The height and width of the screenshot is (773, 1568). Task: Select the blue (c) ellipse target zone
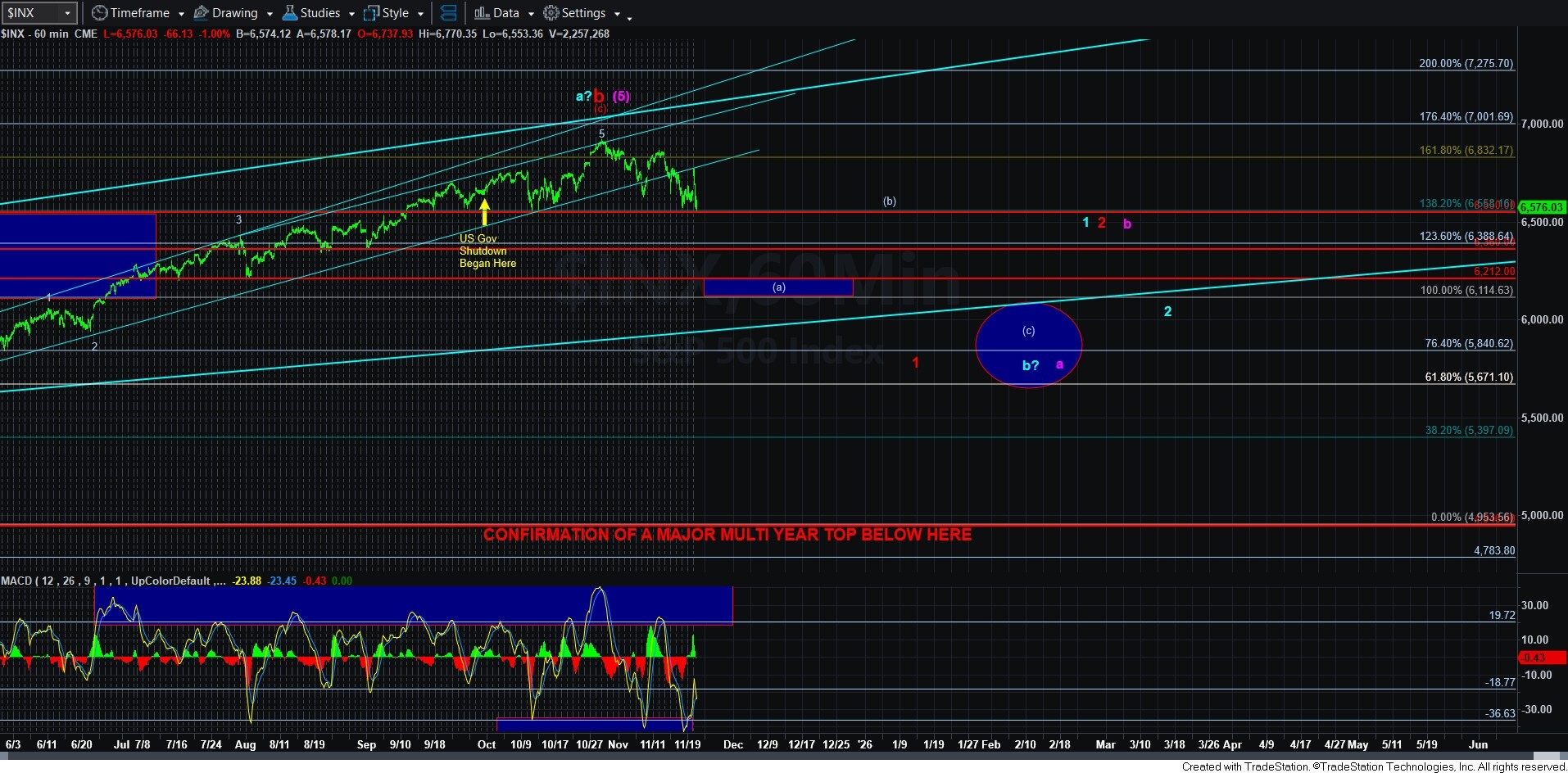(1028, 346)
